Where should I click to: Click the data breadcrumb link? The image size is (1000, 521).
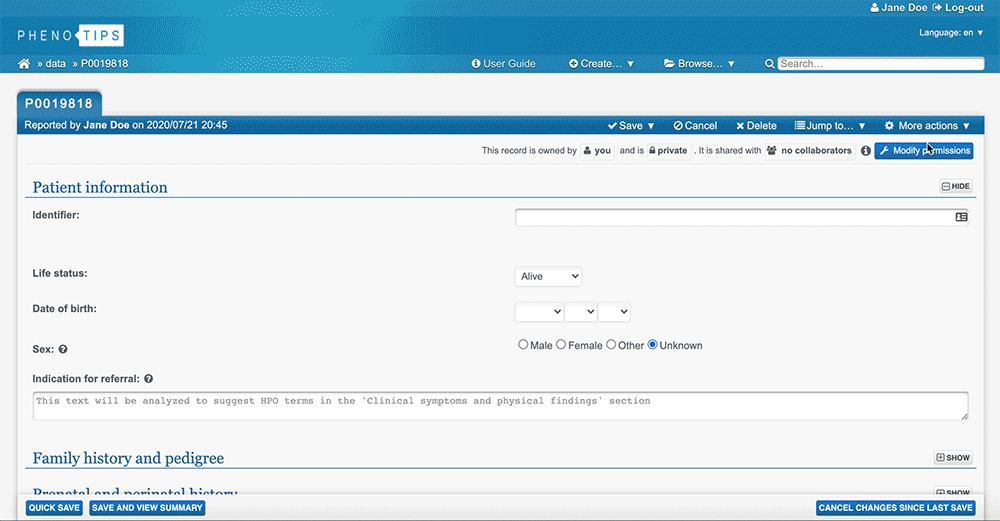[55, 64]
